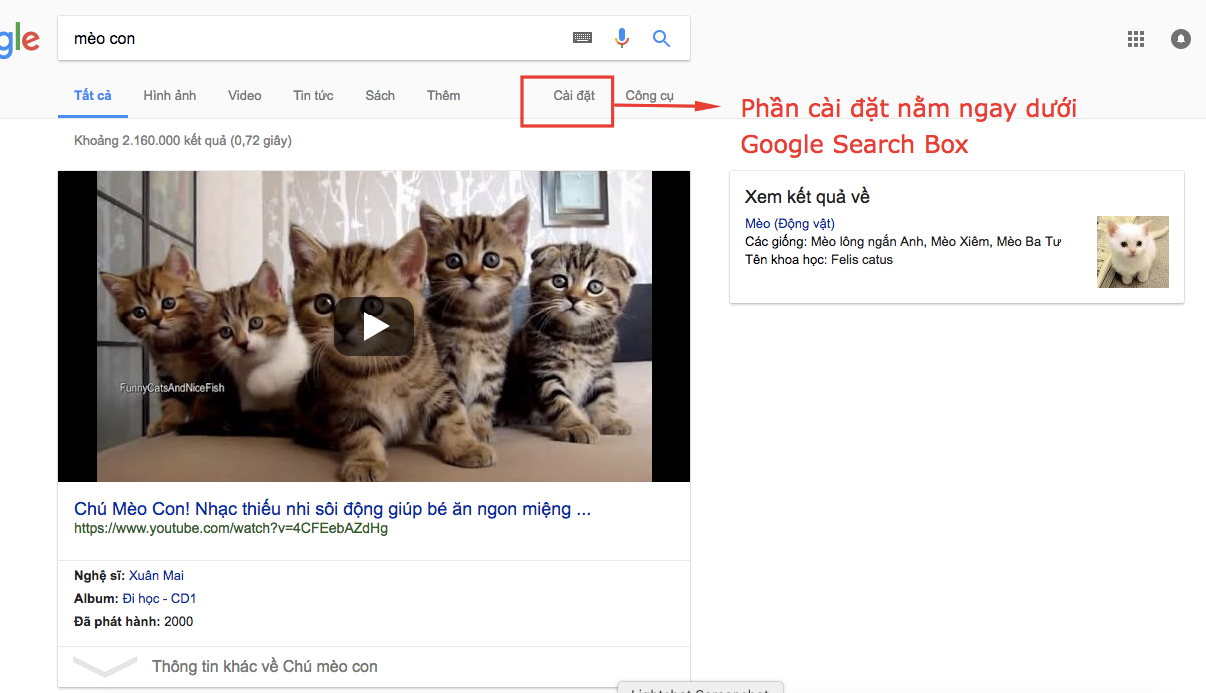1206x693 pixels.
Task: Open Google notifications bell
Action: tap(1181, 39)
